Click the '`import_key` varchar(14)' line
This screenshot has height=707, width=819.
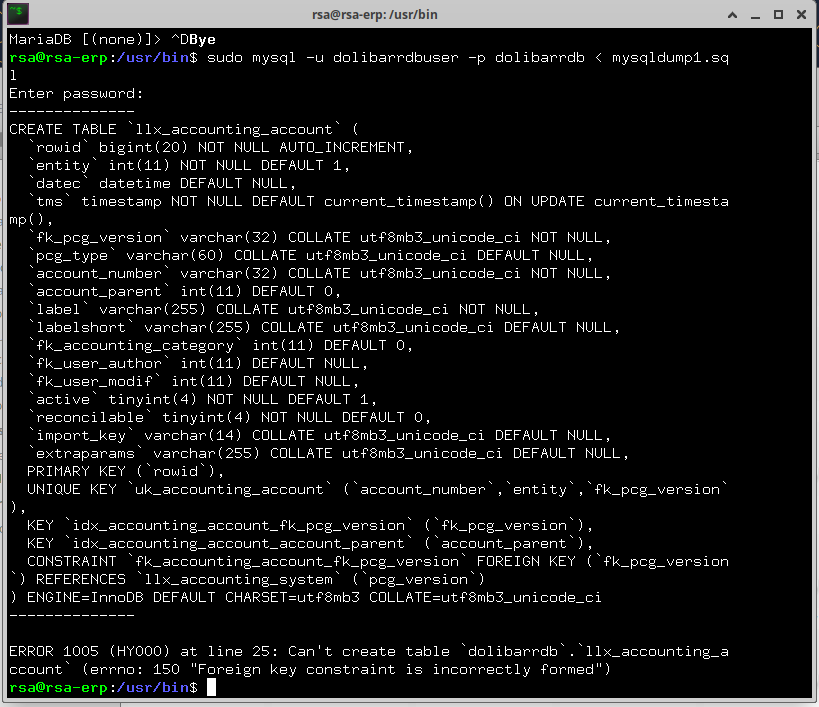319,436
